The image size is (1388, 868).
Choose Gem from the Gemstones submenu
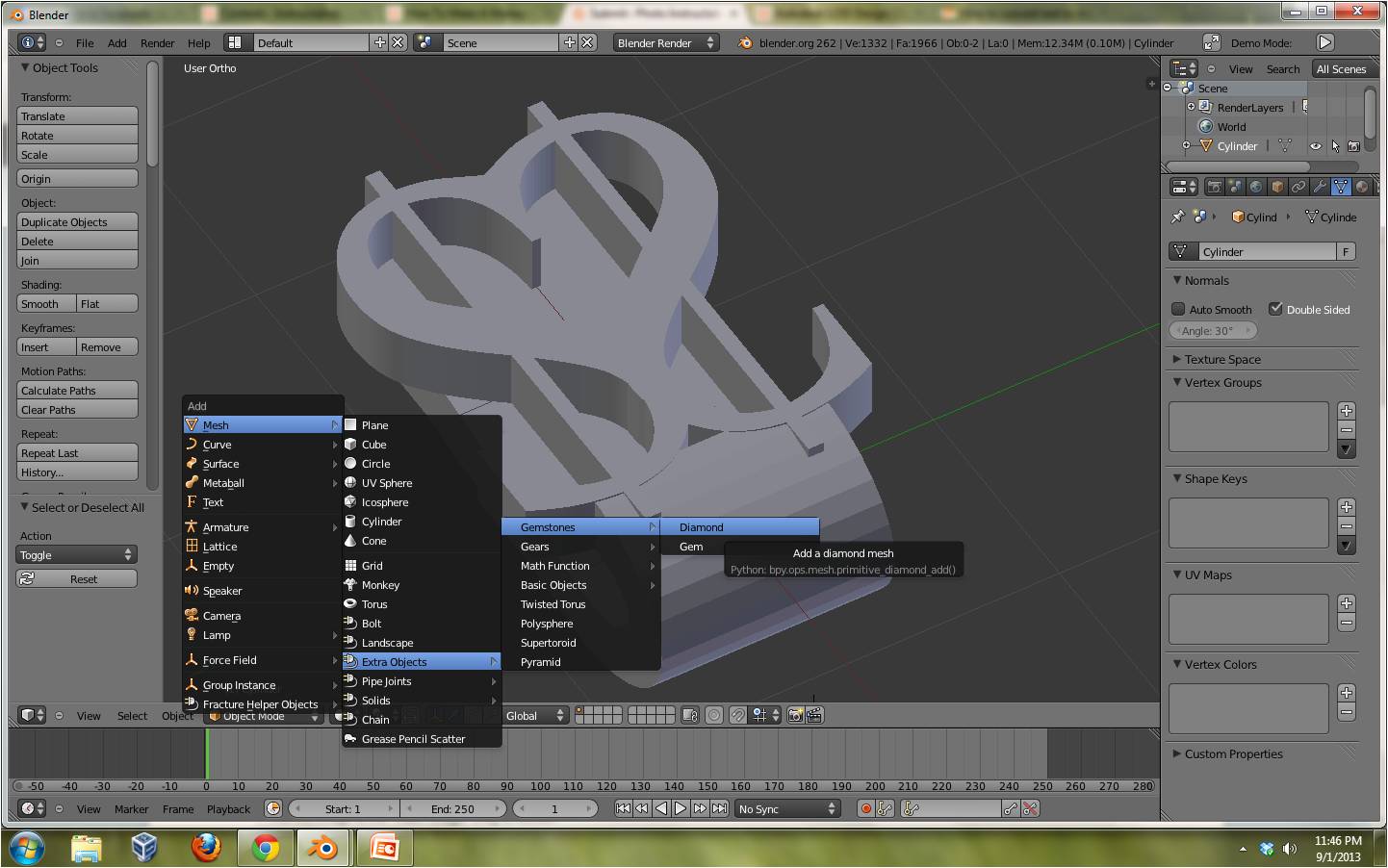pyautogui.click(x=692, y=546)
